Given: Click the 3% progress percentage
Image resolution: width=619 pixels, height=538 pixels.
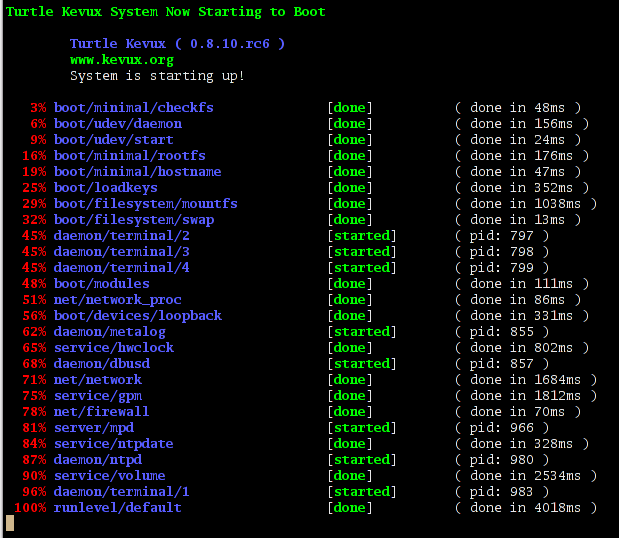Looking at the screenshot, I should pyautogui.click(x=38, y=108).
